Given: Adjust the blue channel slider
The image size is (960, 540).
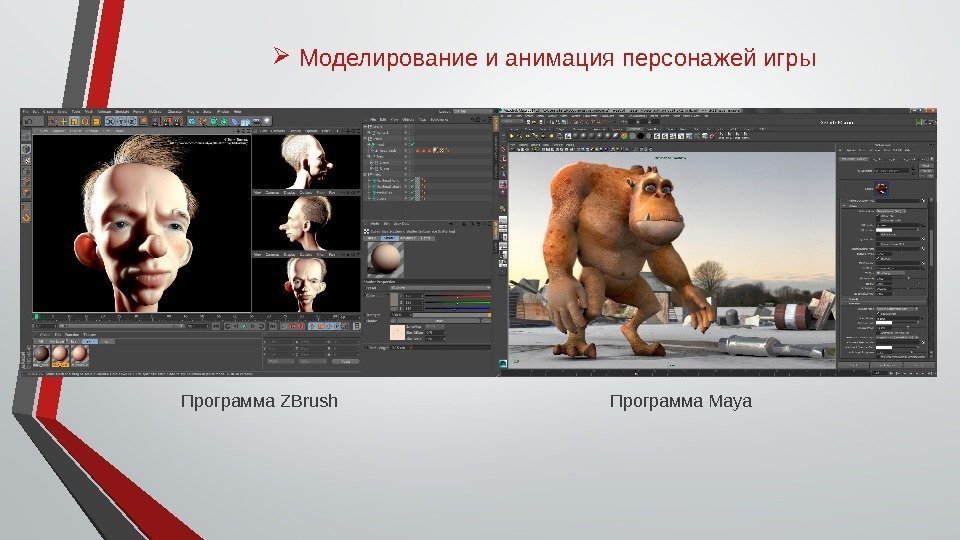Looking at the screenshot, I should pyautogui.click(x=458, y=309).
